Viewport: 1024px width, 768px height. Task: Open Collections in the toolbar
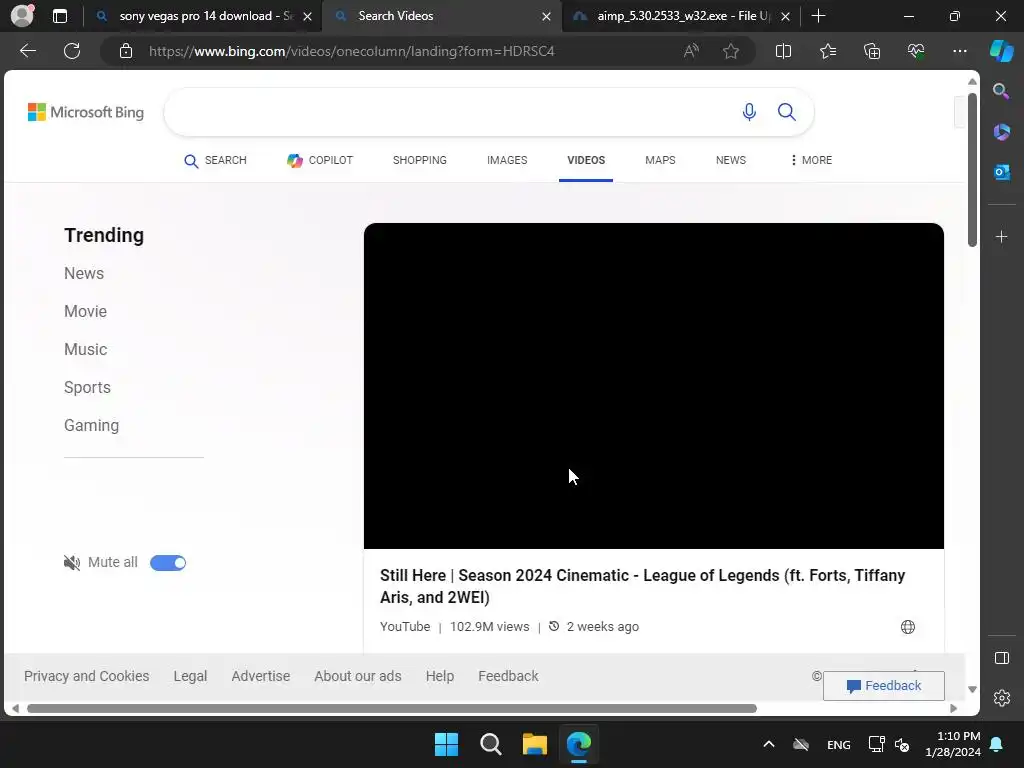(x=872, y=51)
